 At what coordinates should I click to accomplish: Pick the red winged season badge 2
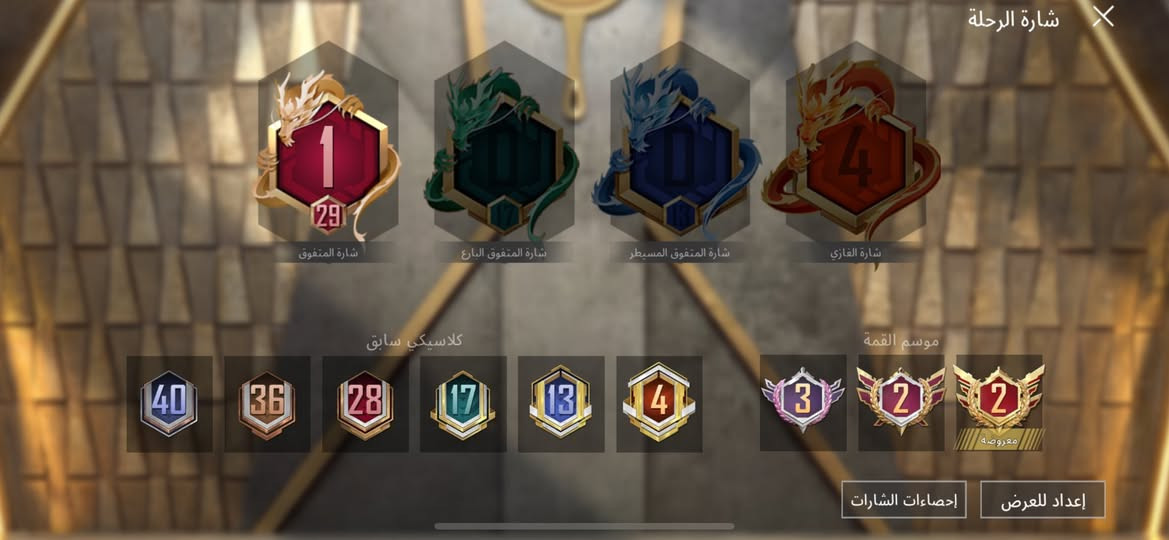click(901, 403)
